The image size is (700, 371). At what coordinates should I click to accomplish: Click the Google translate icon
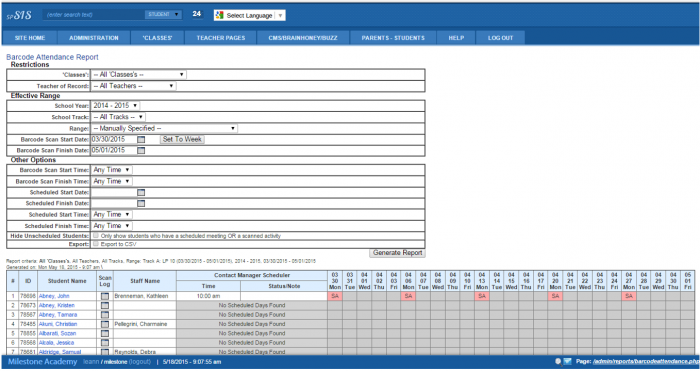[219, 15]
